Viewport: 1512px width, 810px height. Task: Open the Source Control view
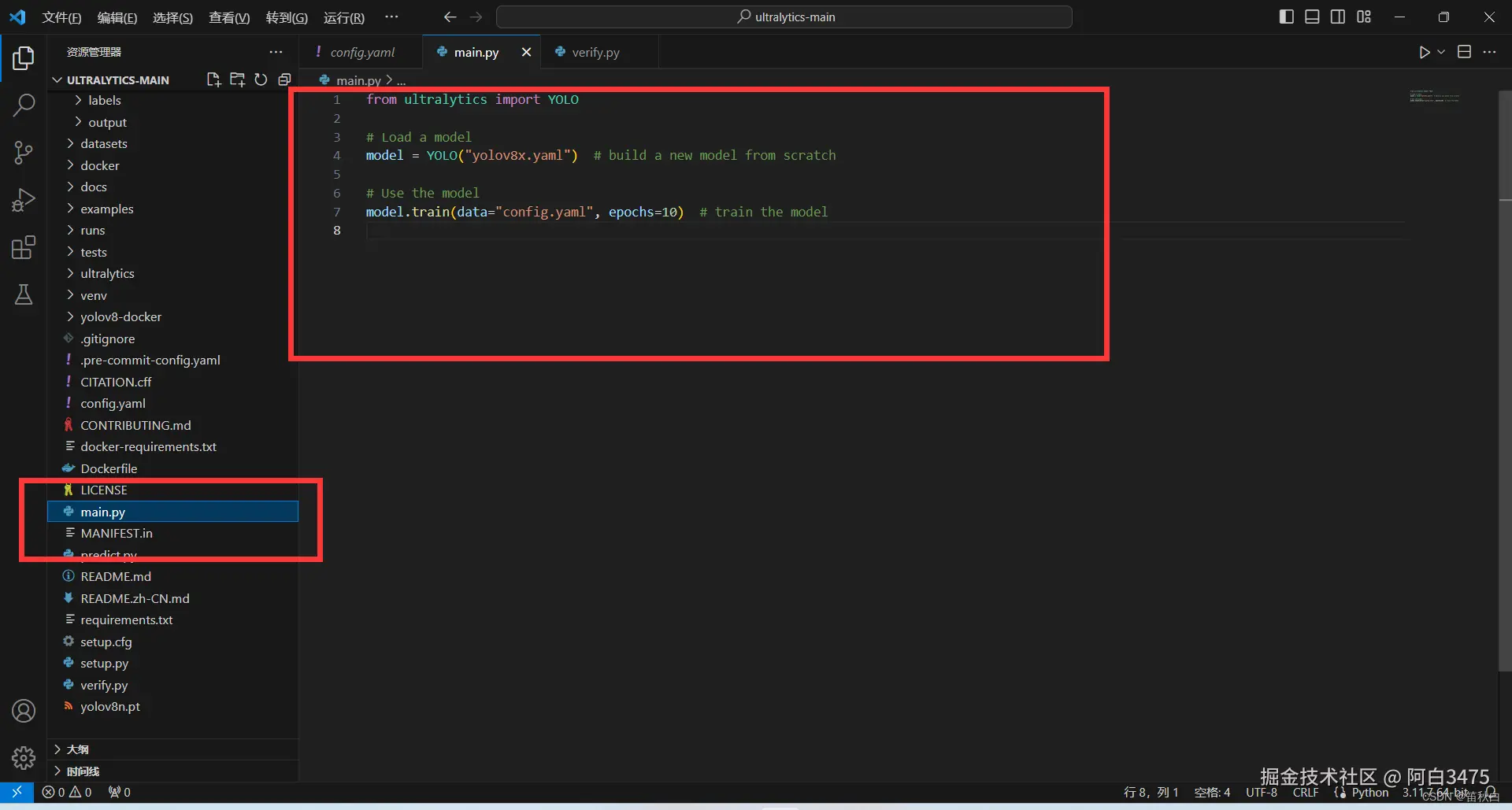coord(24,153)
